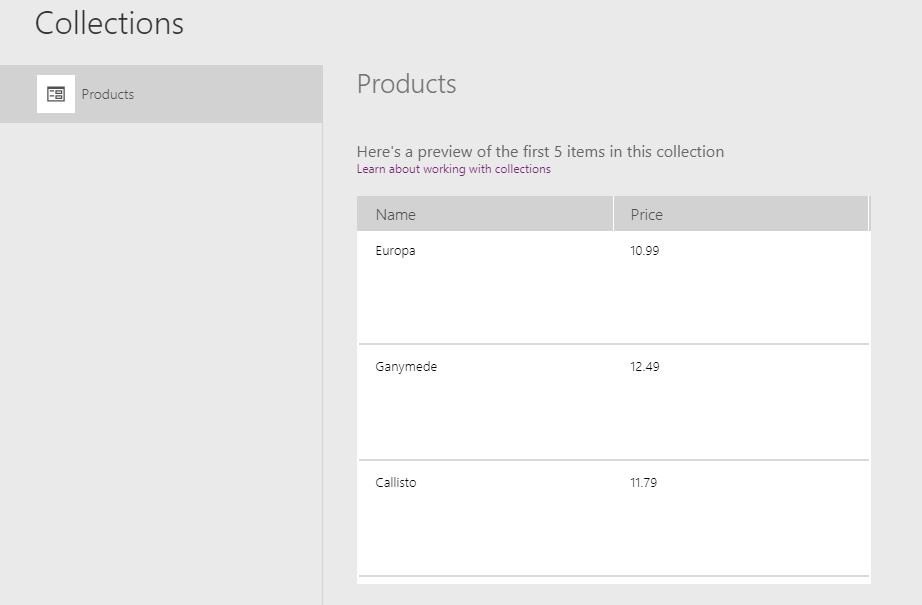Click the column divider right of the Price header
The width and height of the screenshot is (922, 605).
click(868, 213)
